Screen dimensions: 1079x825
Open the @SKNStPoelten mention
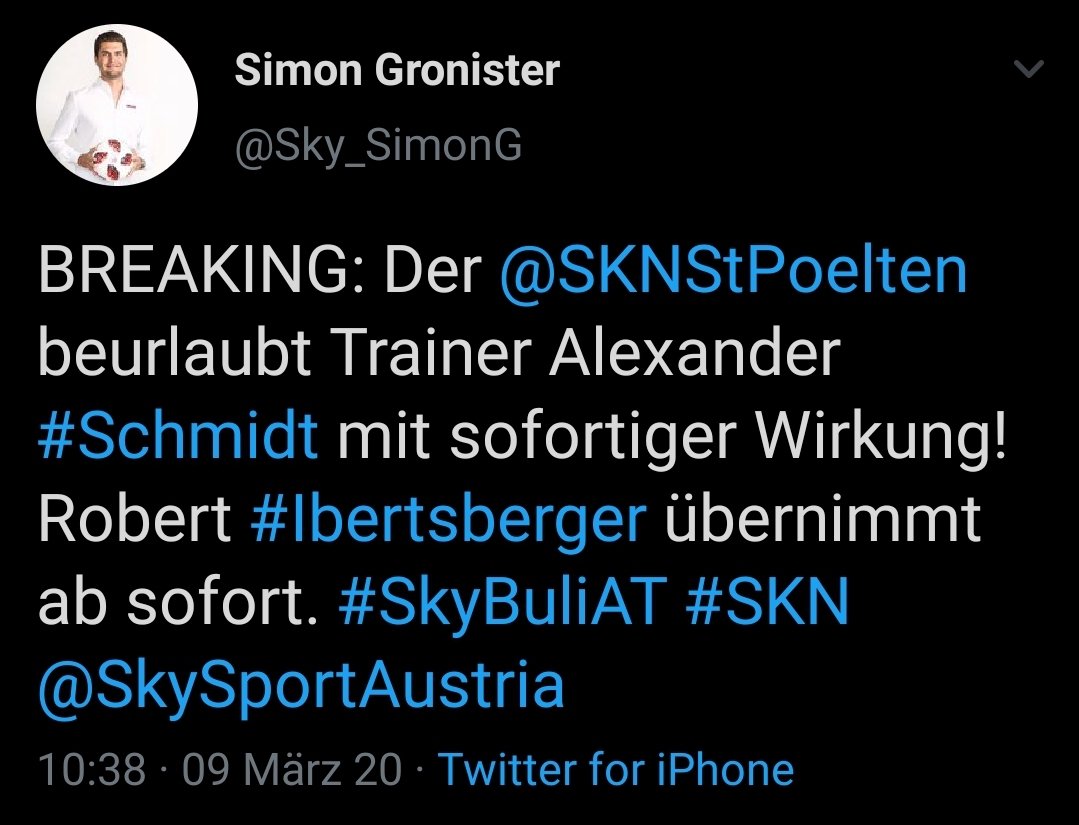(734, 269)
